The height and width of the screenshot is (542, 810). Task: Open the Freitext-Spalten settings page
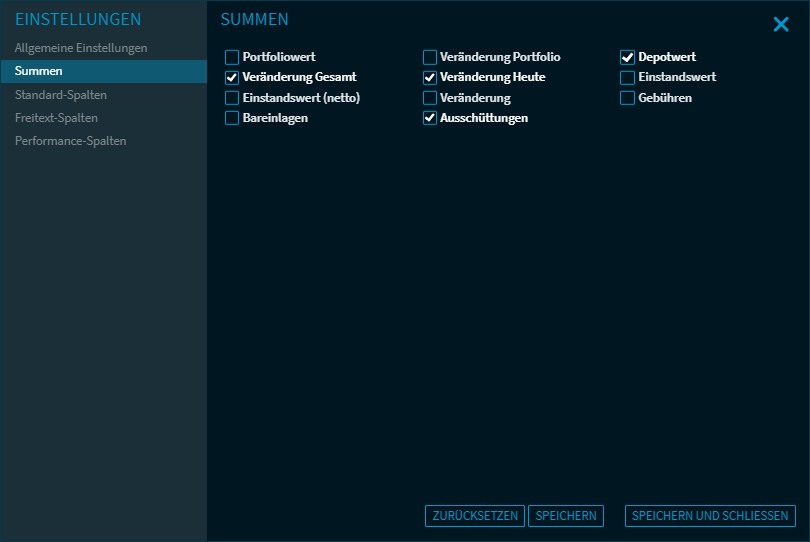(56, 118)
